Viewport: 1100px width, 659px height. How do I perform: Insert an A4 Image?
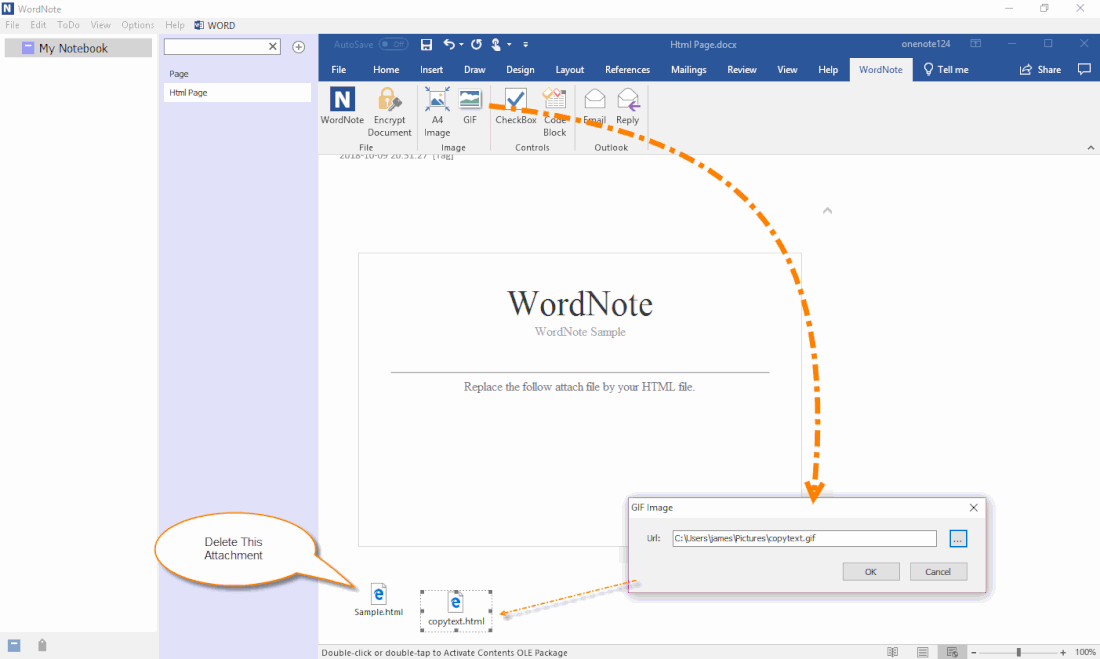[436, 112]
